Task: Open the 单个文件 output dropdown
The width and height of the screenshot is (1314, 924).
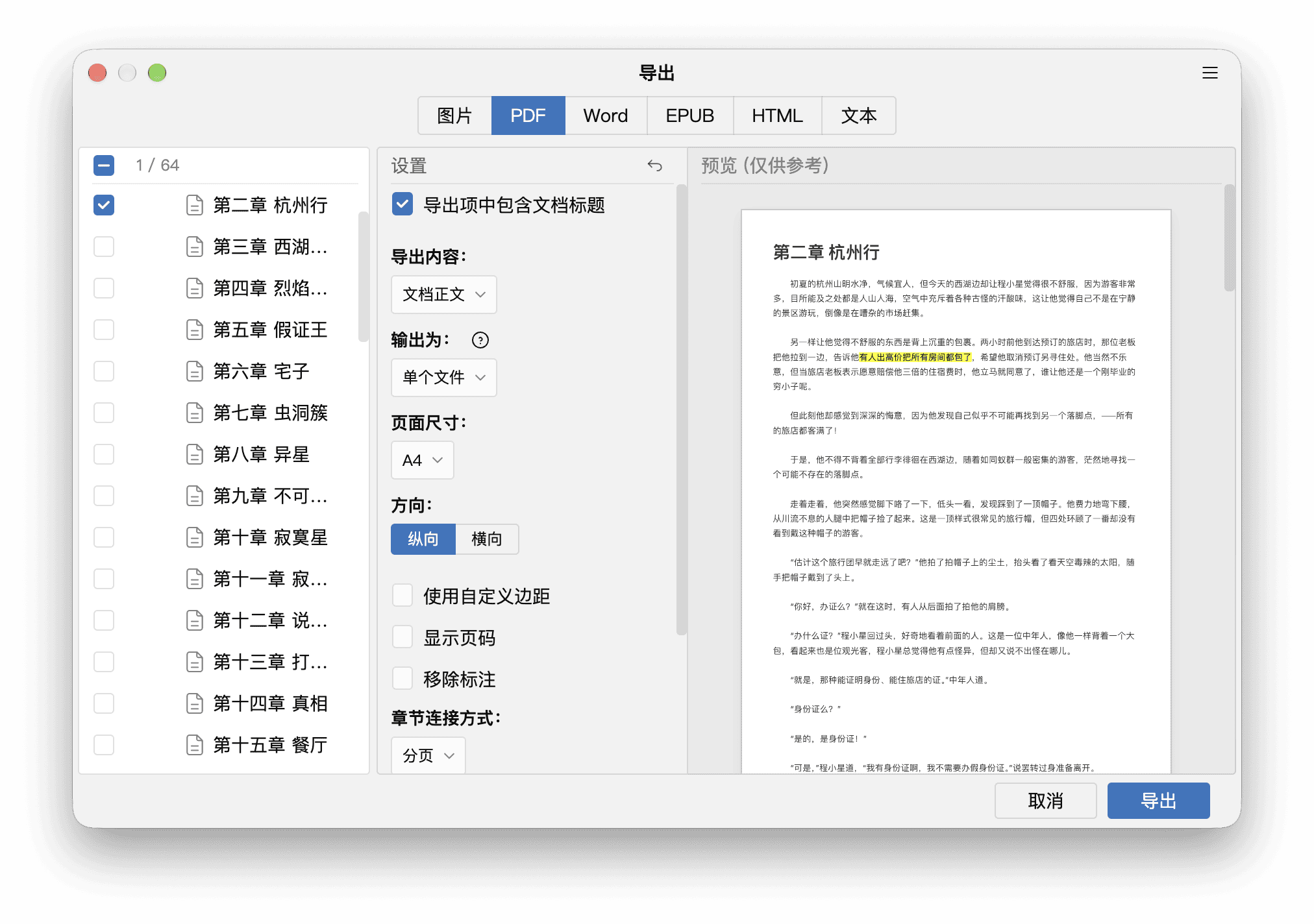Action: click(444, 378)
